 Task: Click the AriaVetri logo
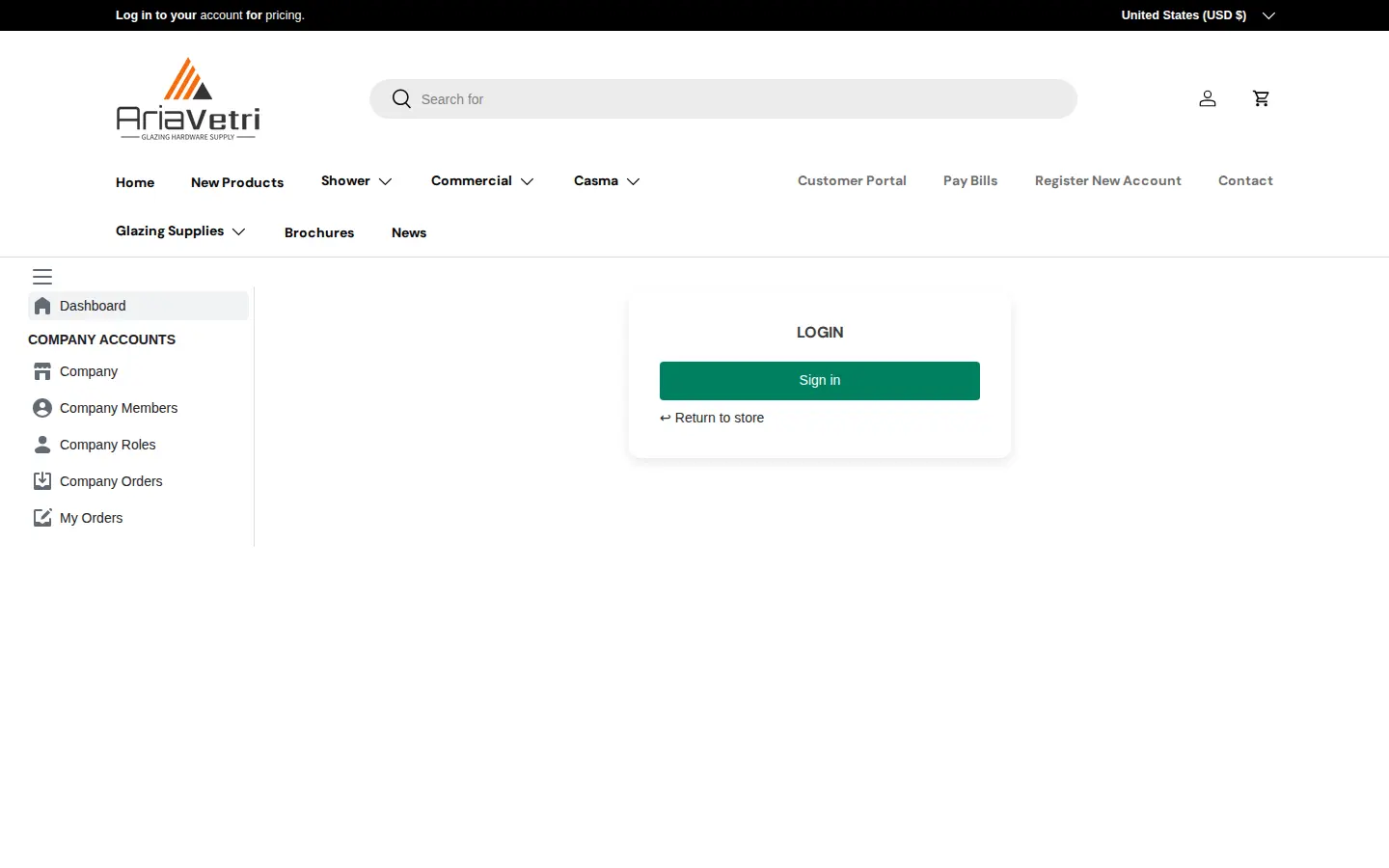coord(188,98)
